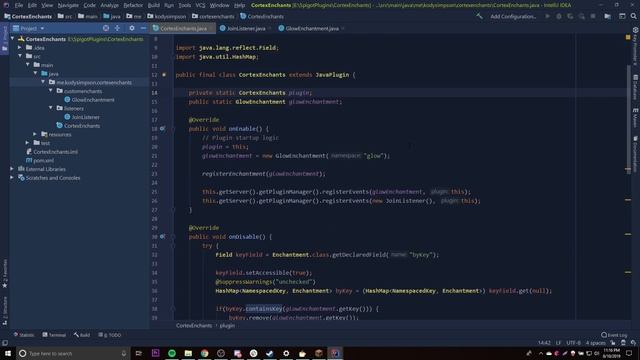
Task: Open the VCS menu
Action: (200, 5)
